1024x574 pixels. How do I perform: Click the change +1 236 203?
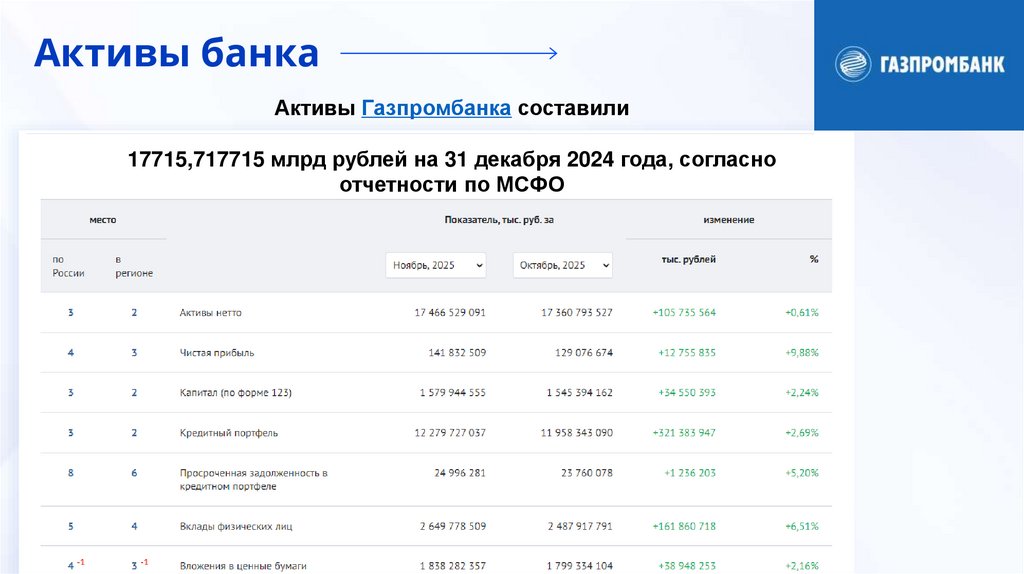[x=690, y=473]
